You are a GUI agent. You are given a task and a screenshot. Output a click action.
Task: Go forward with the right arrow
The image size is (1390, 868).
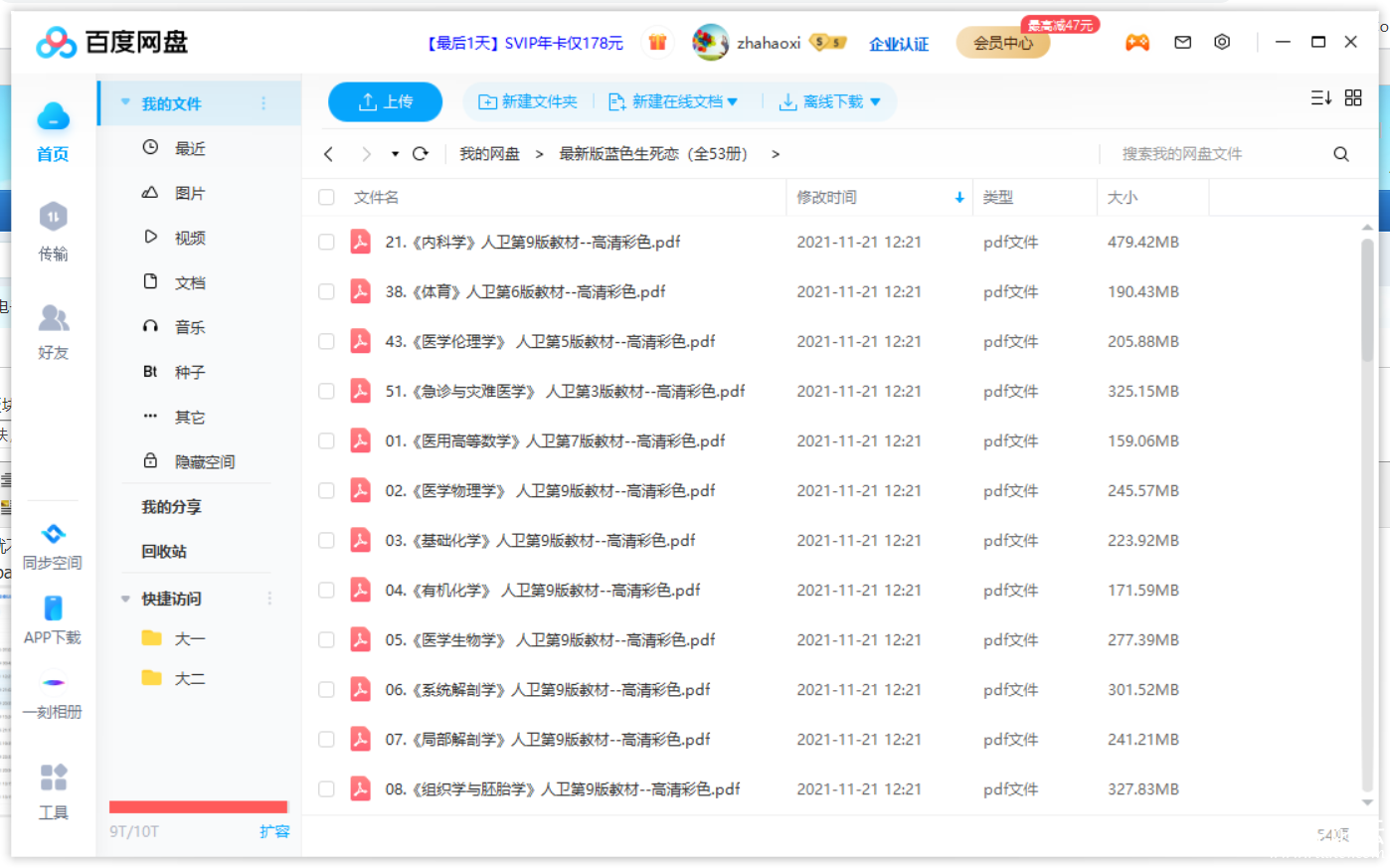[366, 154]
